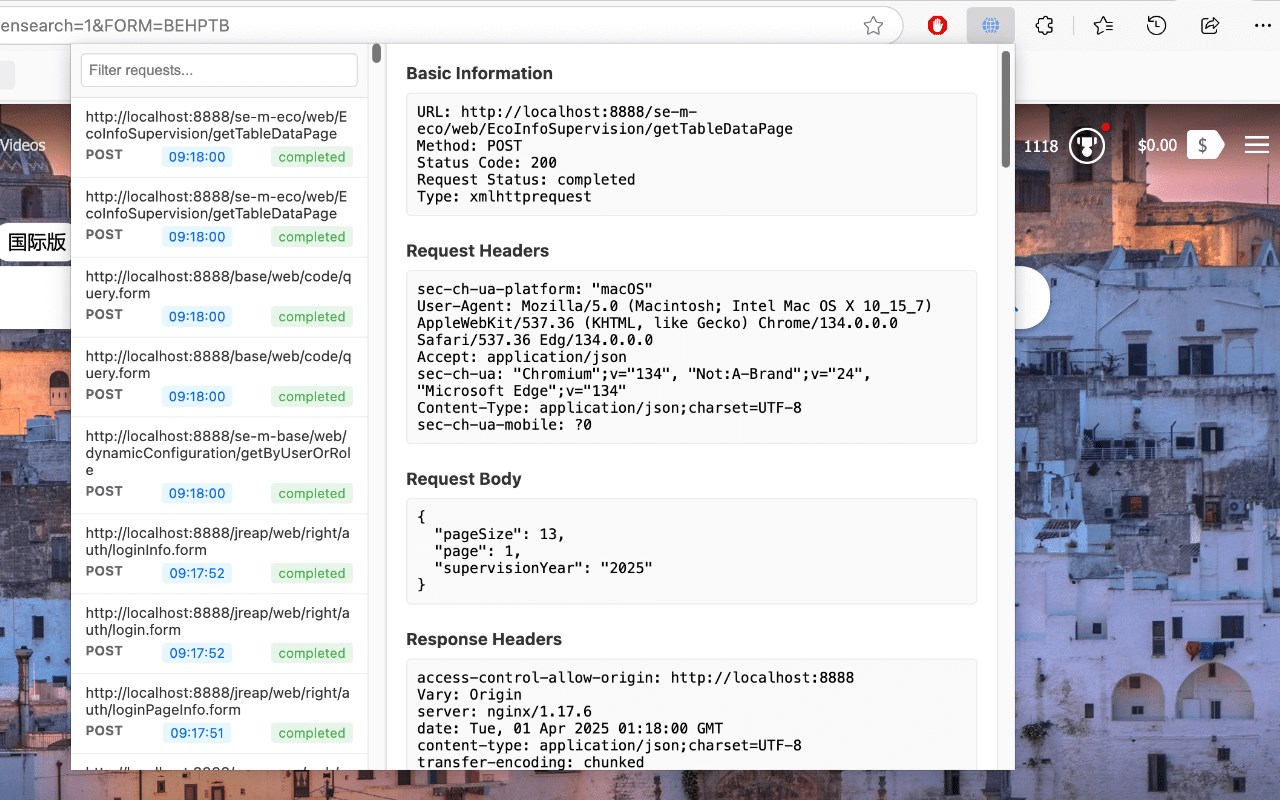This screenshot has height=800, width=1280.
Task: Click the Filter requests input field
Action: point(219,70)
